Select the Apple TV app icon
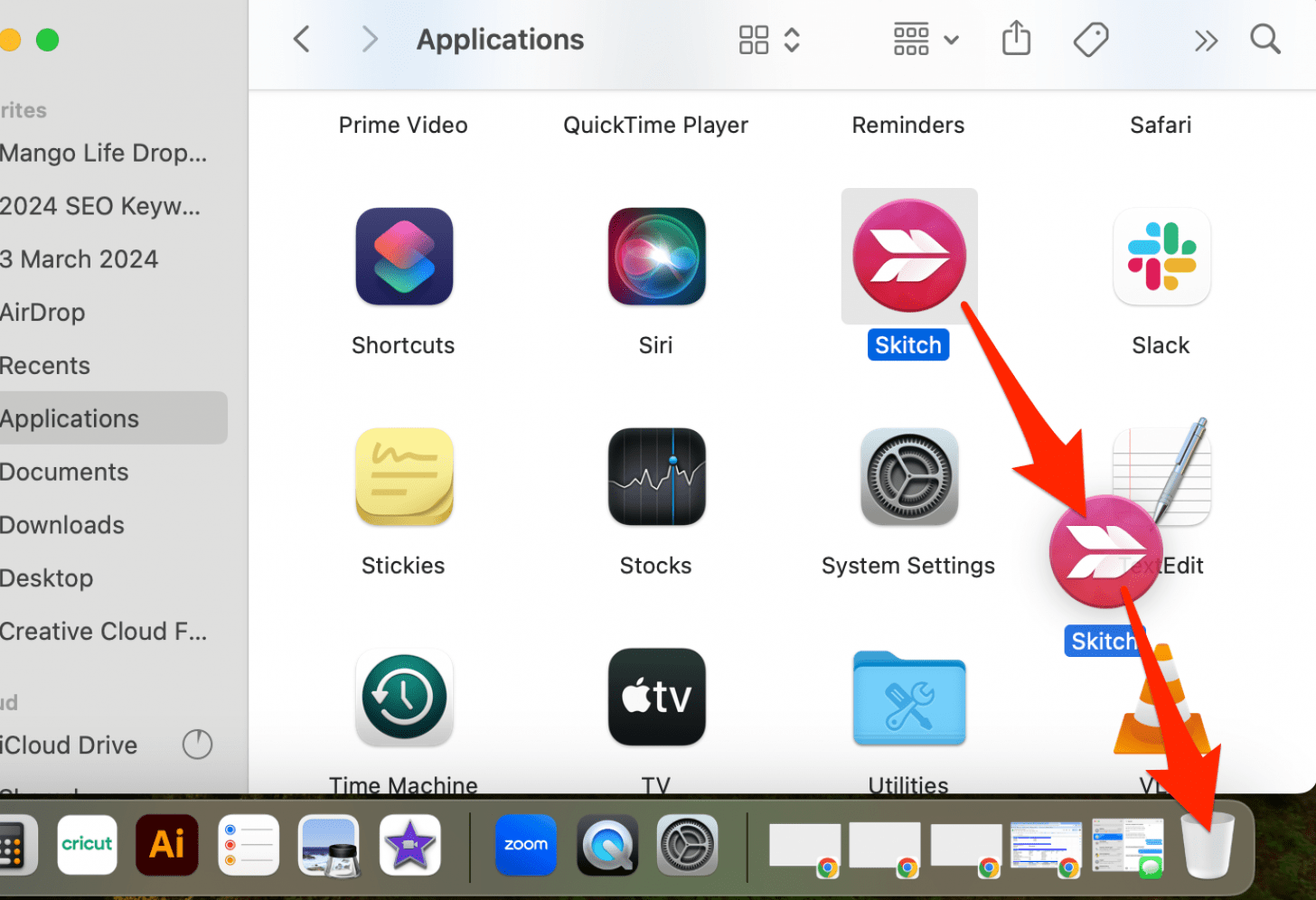The width and height of the screenshot is (1316, 900). click(x=656, y=698)
